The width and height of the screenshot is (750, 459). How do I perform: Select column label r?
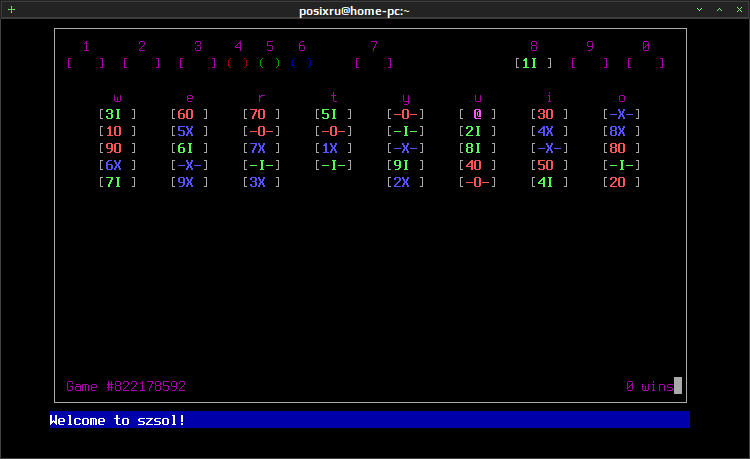[261, 98]
